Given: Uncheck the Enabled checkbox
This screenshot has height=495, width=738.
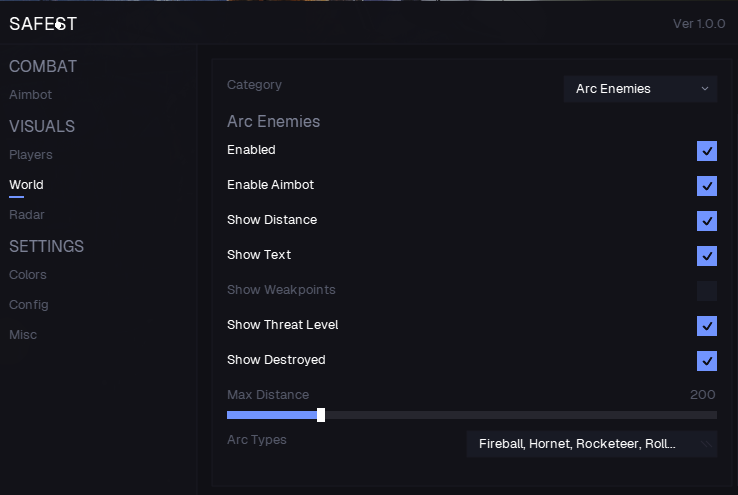Looking at the screenshot, I should click(706, 151).
